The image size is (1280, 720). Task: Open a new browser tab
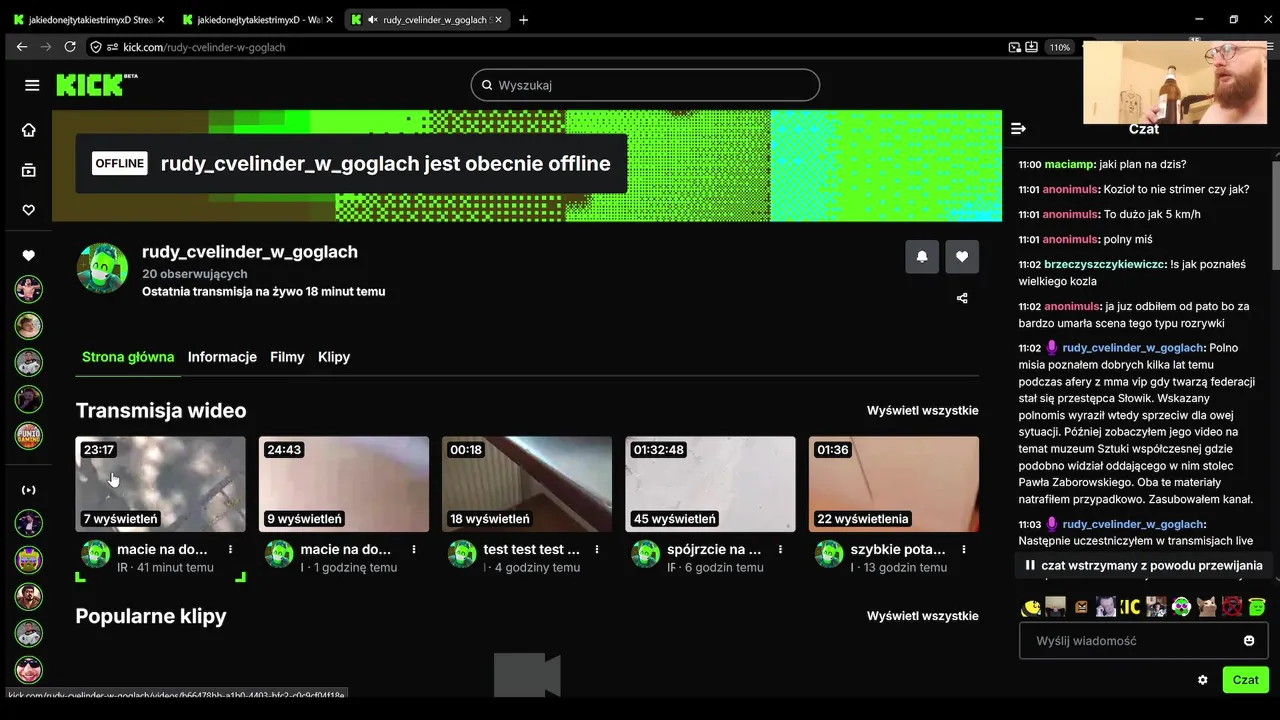coord(524,19)
